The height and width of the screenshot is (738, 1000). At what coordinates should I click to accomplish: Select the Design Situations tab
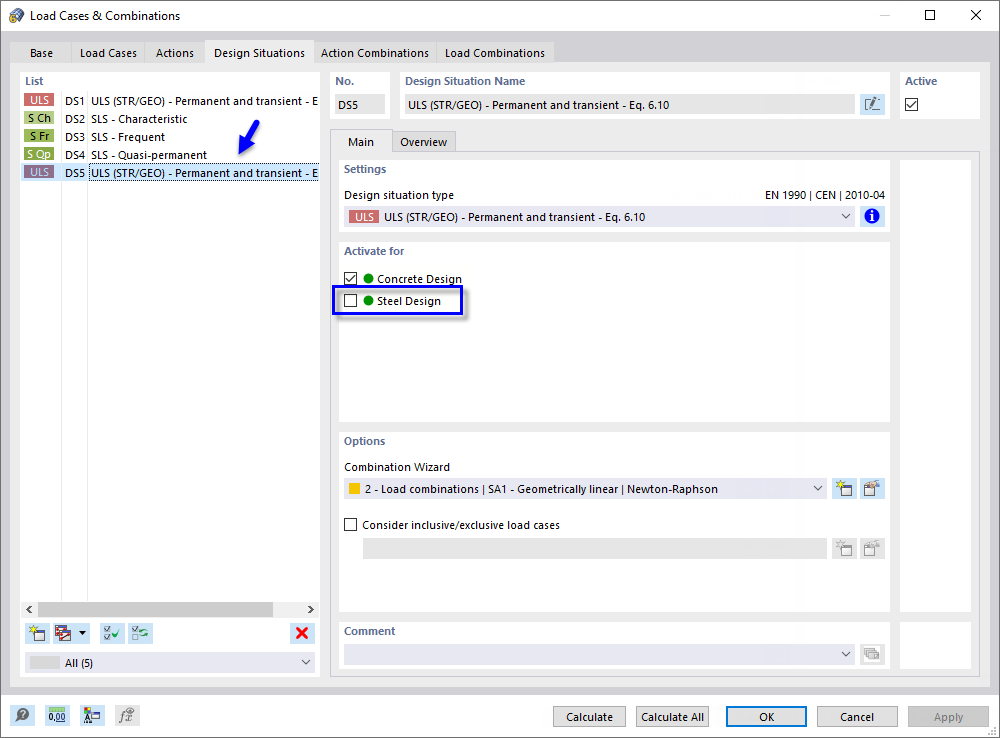point(260,53)
